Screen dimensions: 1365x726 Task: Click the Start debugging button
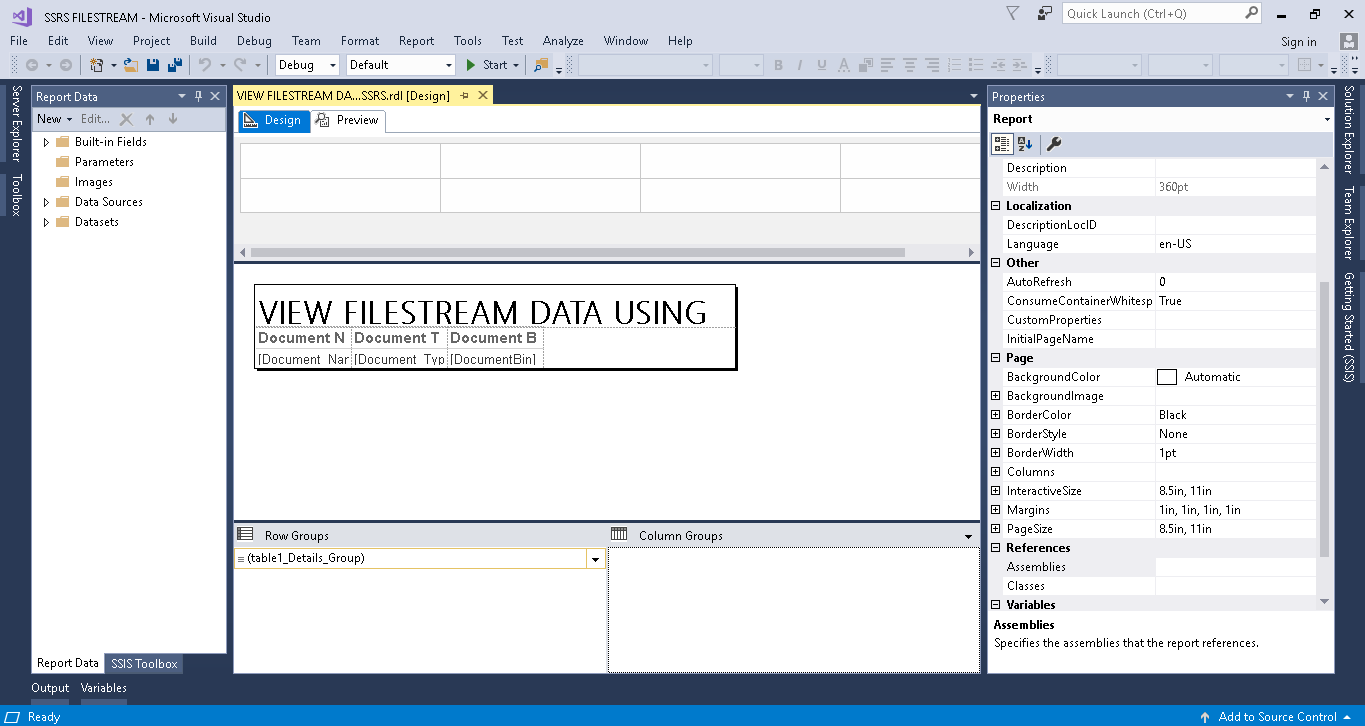487,65
